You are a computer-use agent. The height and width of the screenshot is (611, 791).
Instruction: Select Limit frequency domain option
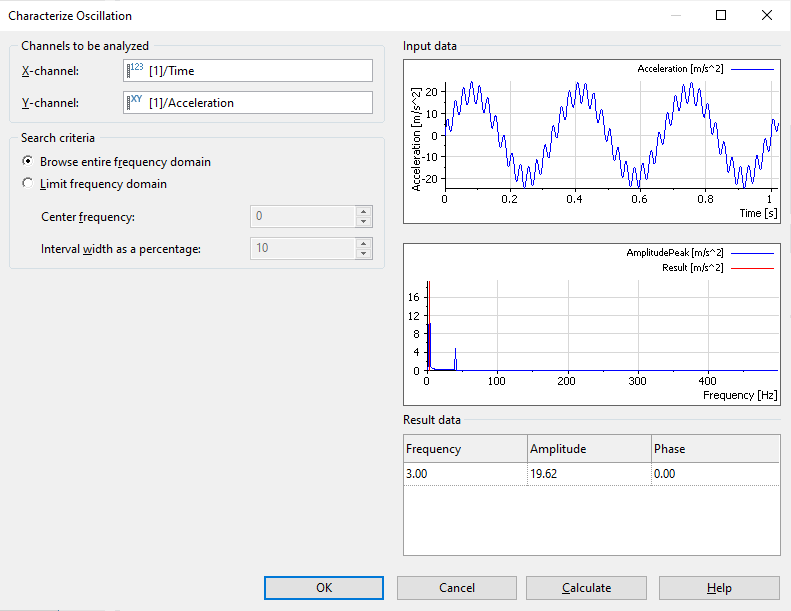coord(28,184)
